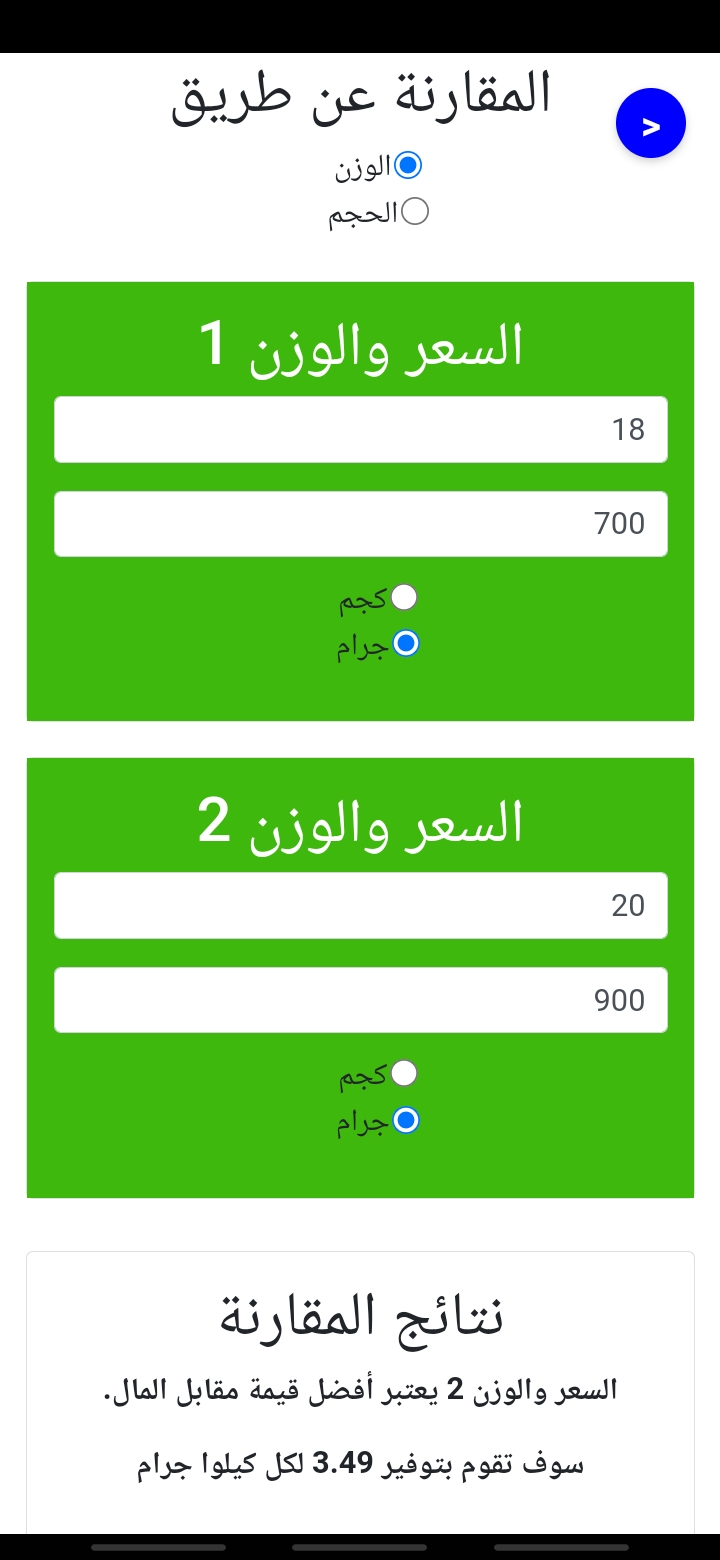Click the price field containing 20
The width and height of the screenshot is (720, 1560).
point(360,906)
